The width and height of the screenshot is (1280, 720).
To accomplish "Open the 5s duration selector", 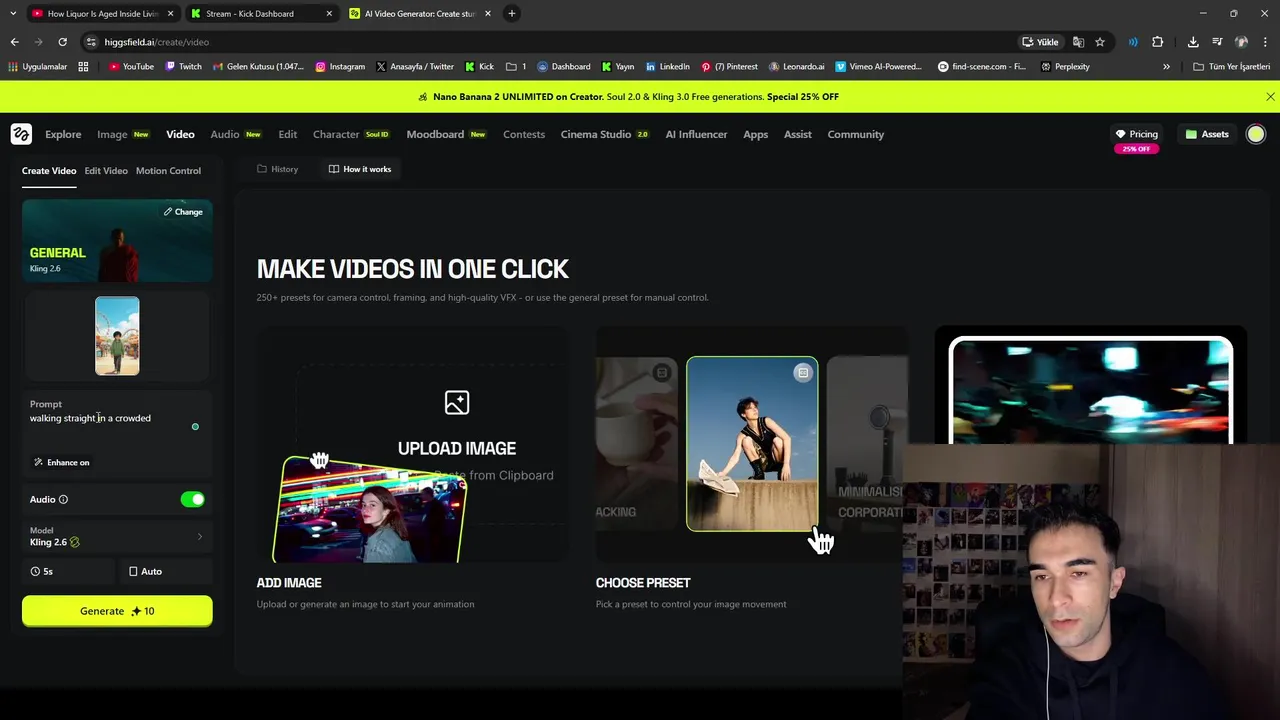I will [x=68, y=571].
